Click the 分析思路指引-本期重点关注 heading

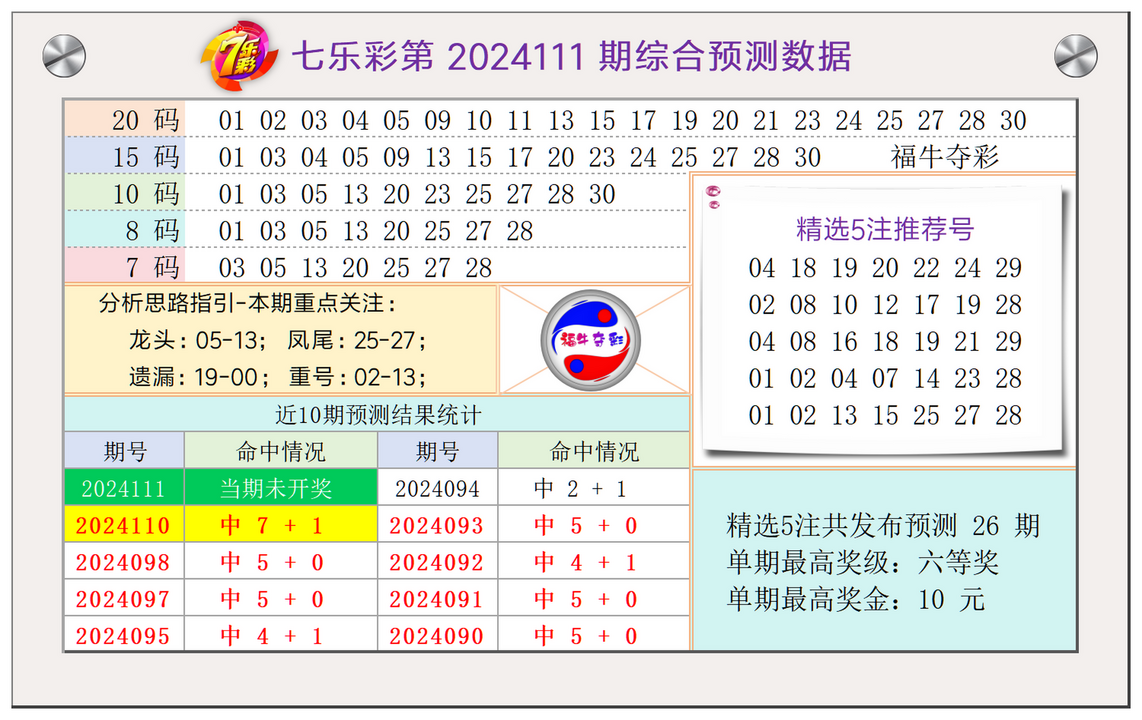click(248, 303)
